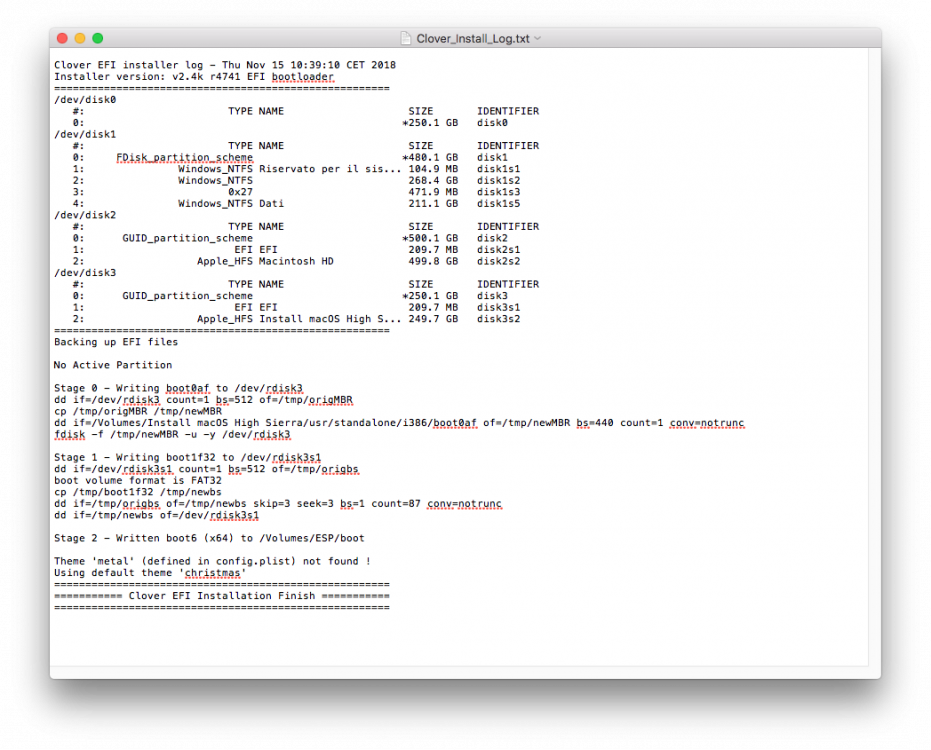Click the '*480.1 GB' disk1 size
This screenshot has height=750, width=931.
pos(430,157)
